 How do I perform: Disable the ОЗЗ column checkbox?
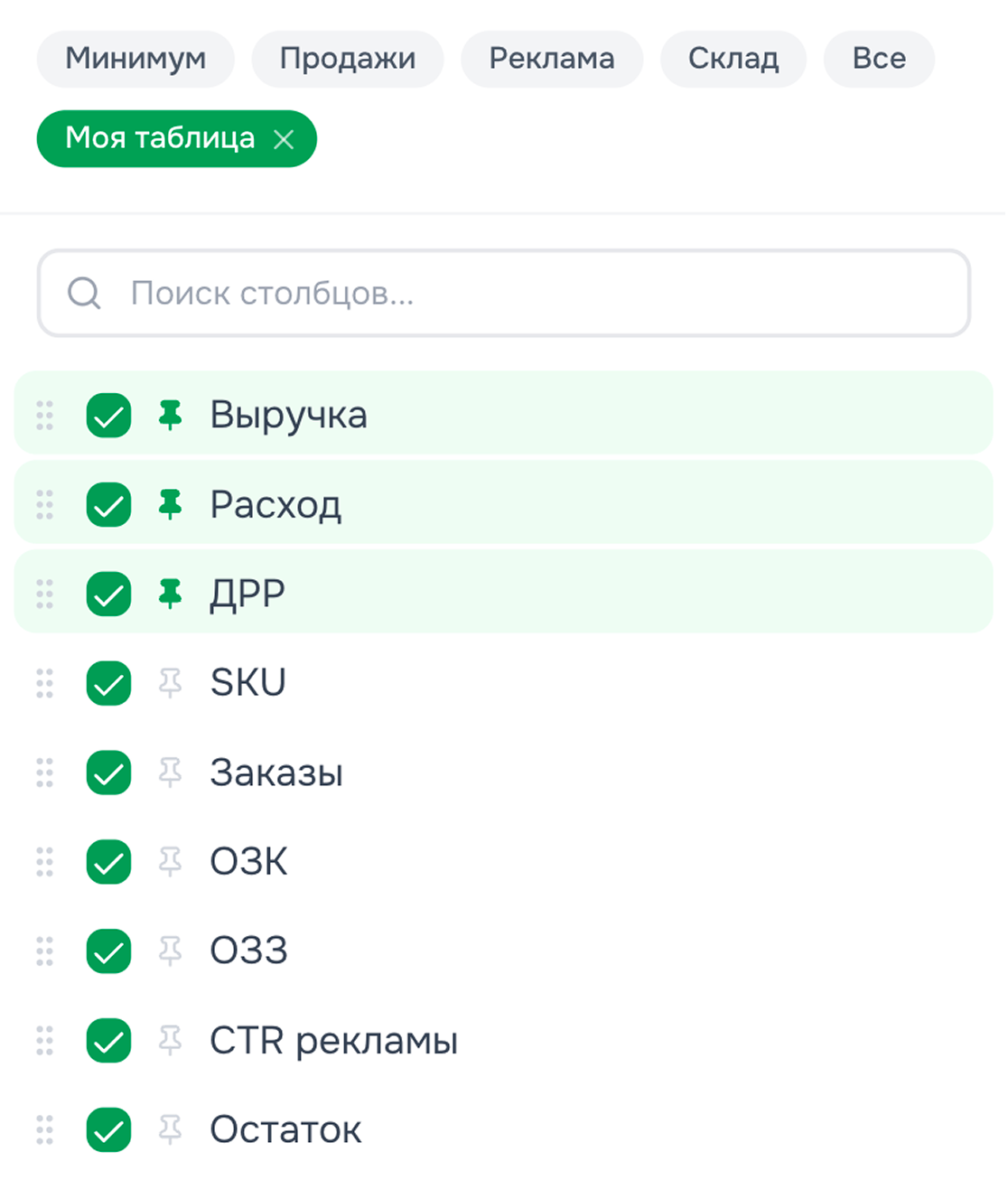pyautogui.click(x=107, y=951)
